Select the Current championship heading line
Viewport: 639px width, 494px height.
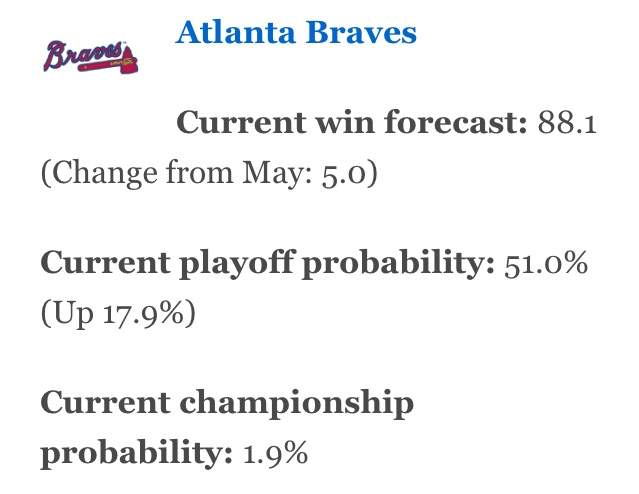pyautogui.click(x=227, y=403)
